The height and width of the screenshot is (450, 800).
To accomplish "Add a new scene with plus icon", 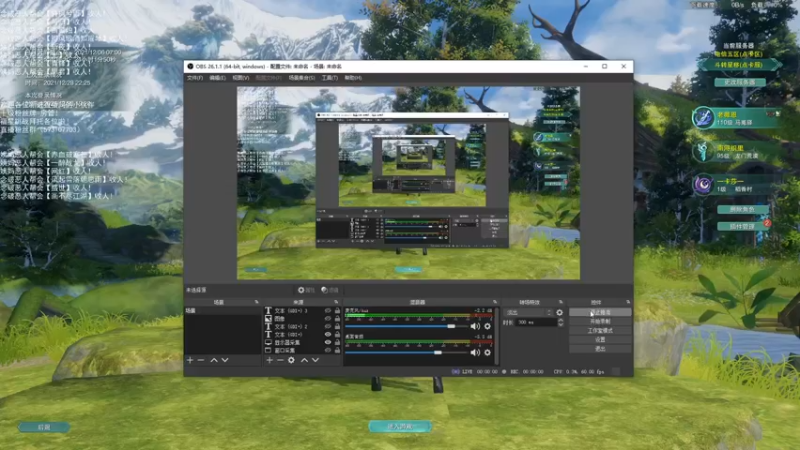I will [x=190, y=360].
